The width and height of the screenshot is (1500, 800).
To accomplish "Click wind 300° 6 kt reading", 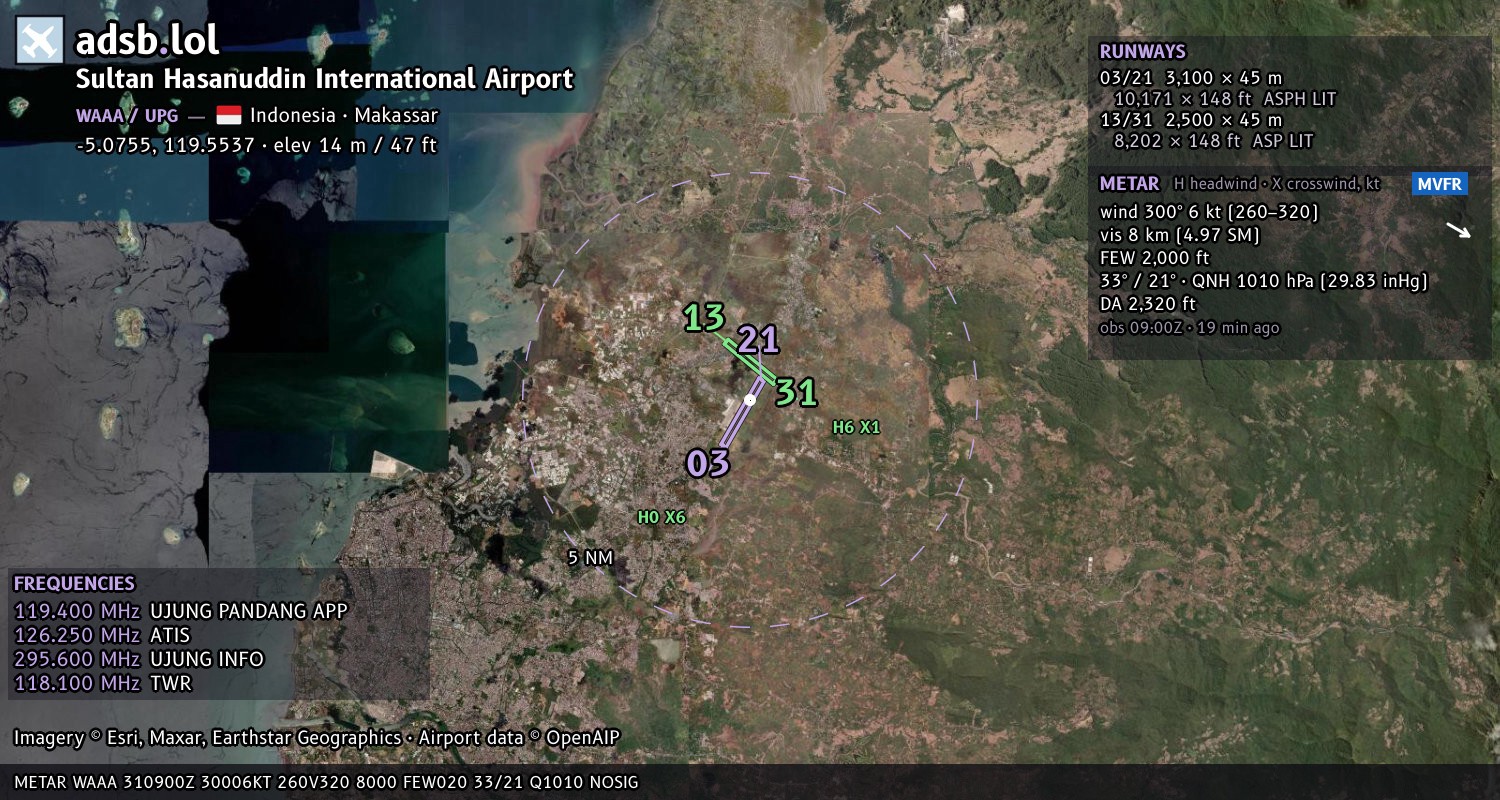I will click(1209, 212).
